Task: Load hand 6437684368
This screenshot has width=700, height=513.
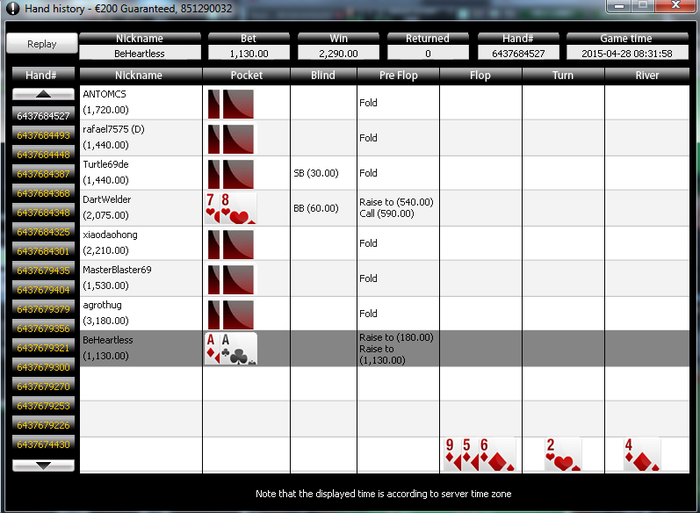Action: [43, 193]
